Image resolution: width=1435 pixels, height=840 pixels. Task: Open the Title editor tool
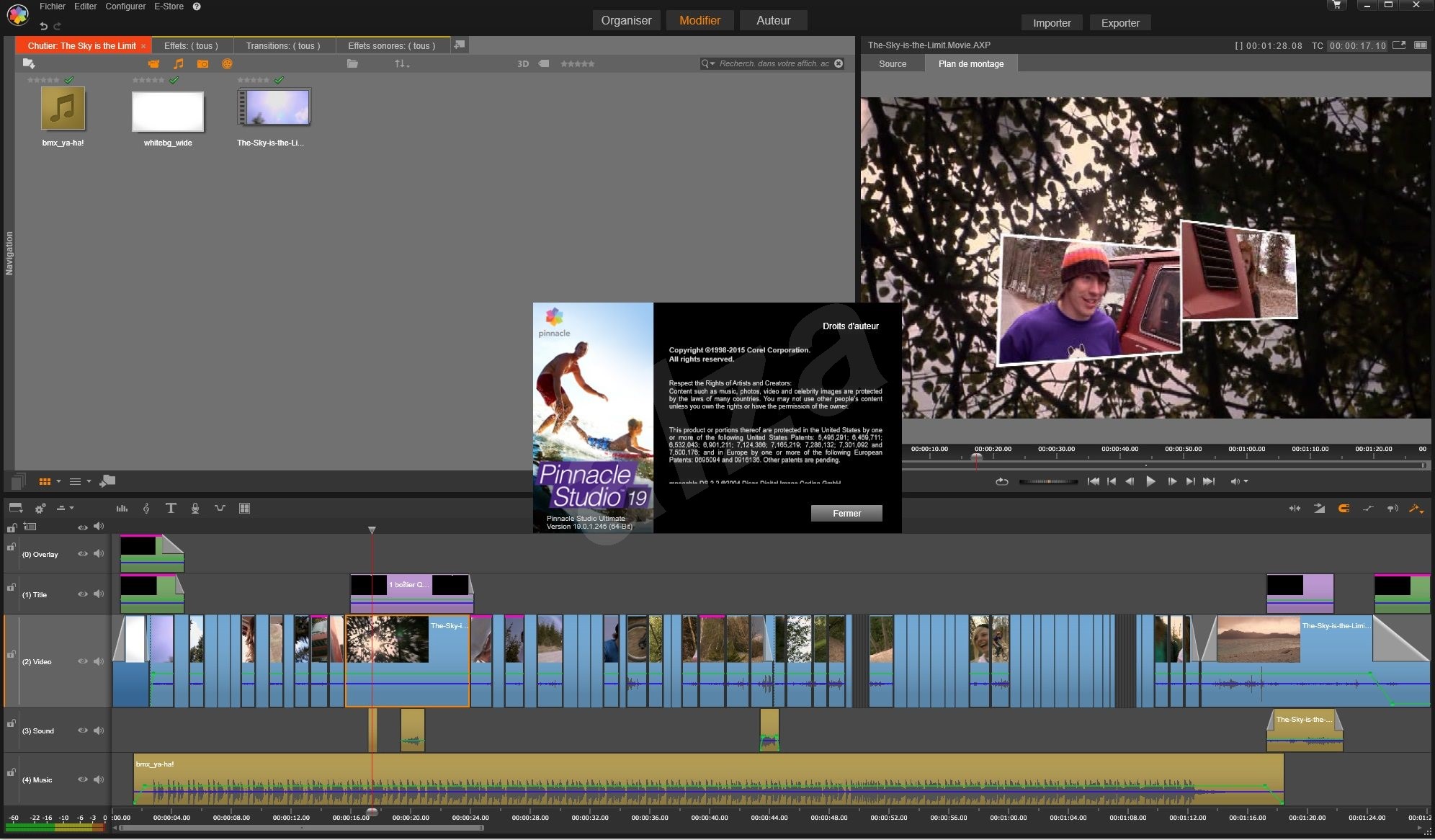(171, 508)
